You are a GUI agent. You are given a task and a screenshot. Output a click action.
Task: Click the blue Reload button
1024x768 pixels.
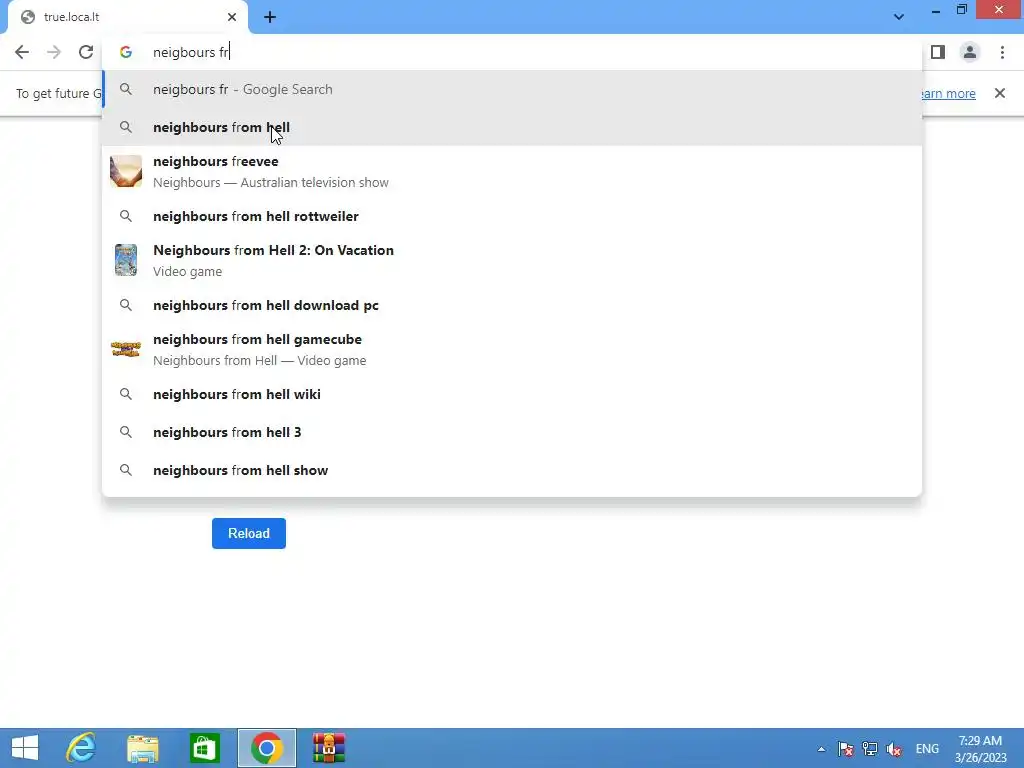coord(249,534)
